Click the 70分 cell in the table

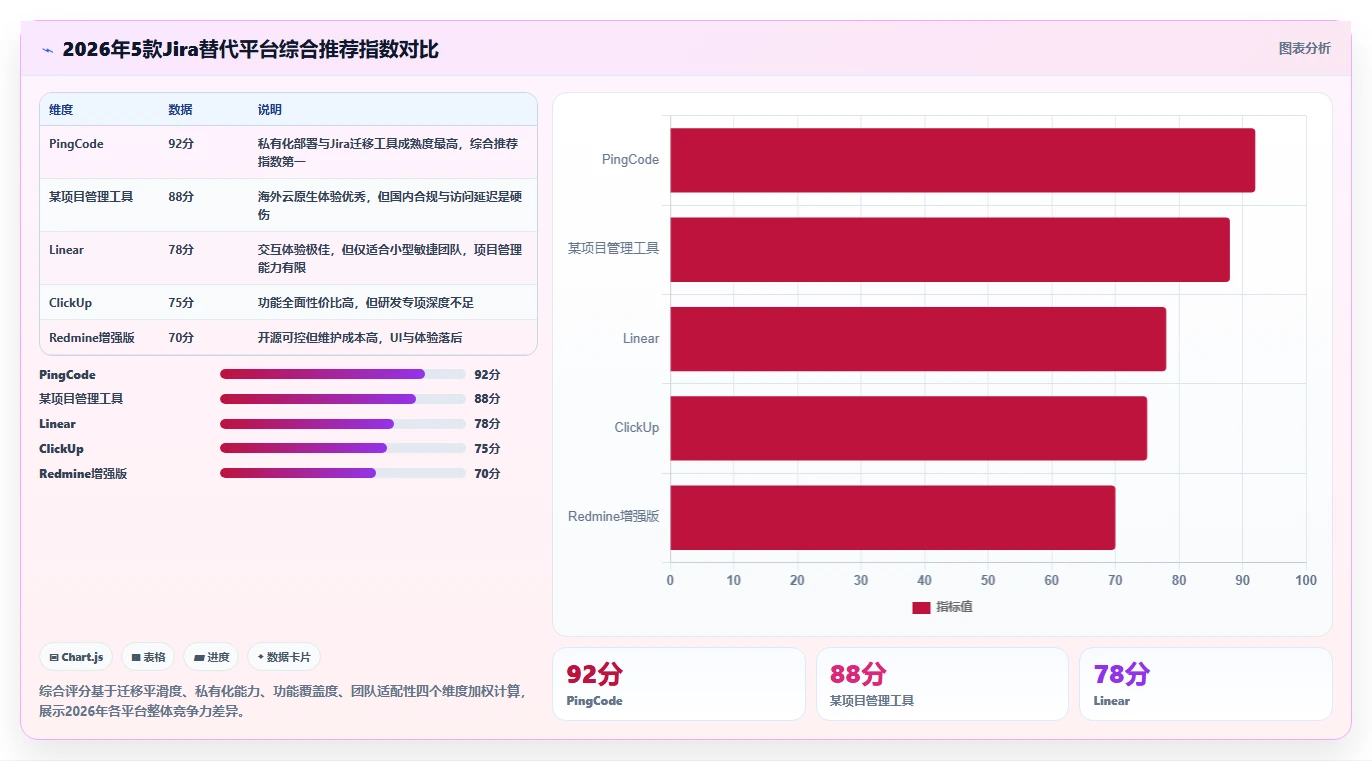[x=181, y=338]
